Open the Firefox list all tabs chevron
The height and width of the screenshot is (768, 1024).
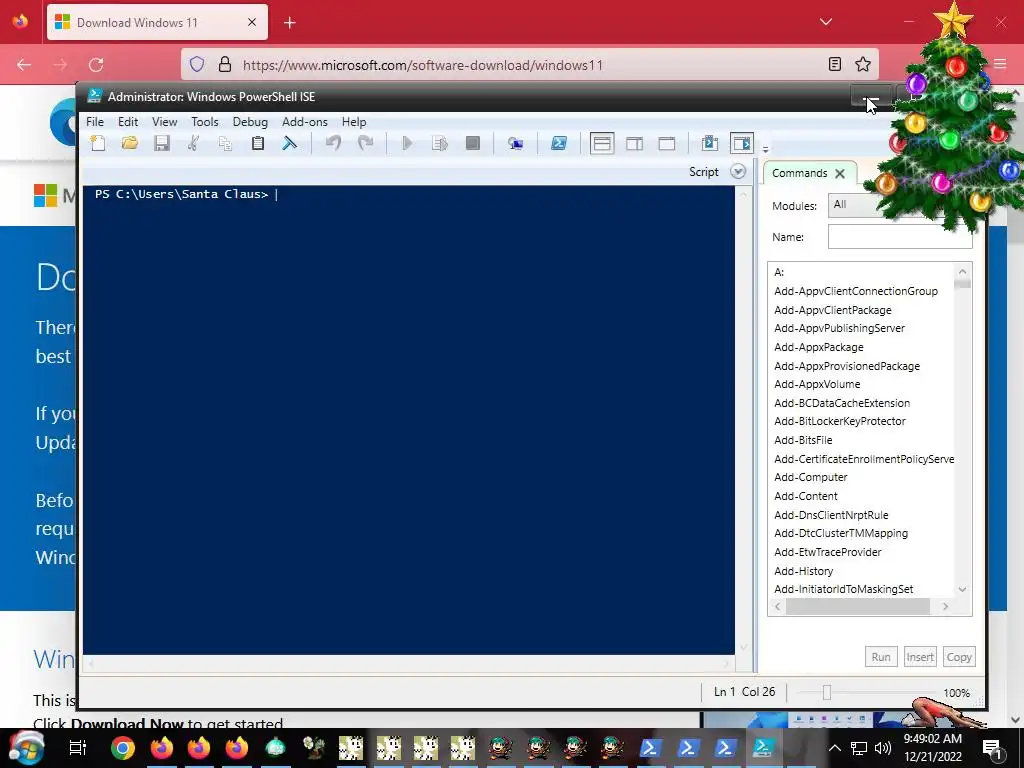pyautogui.click(x=826, y=22)
